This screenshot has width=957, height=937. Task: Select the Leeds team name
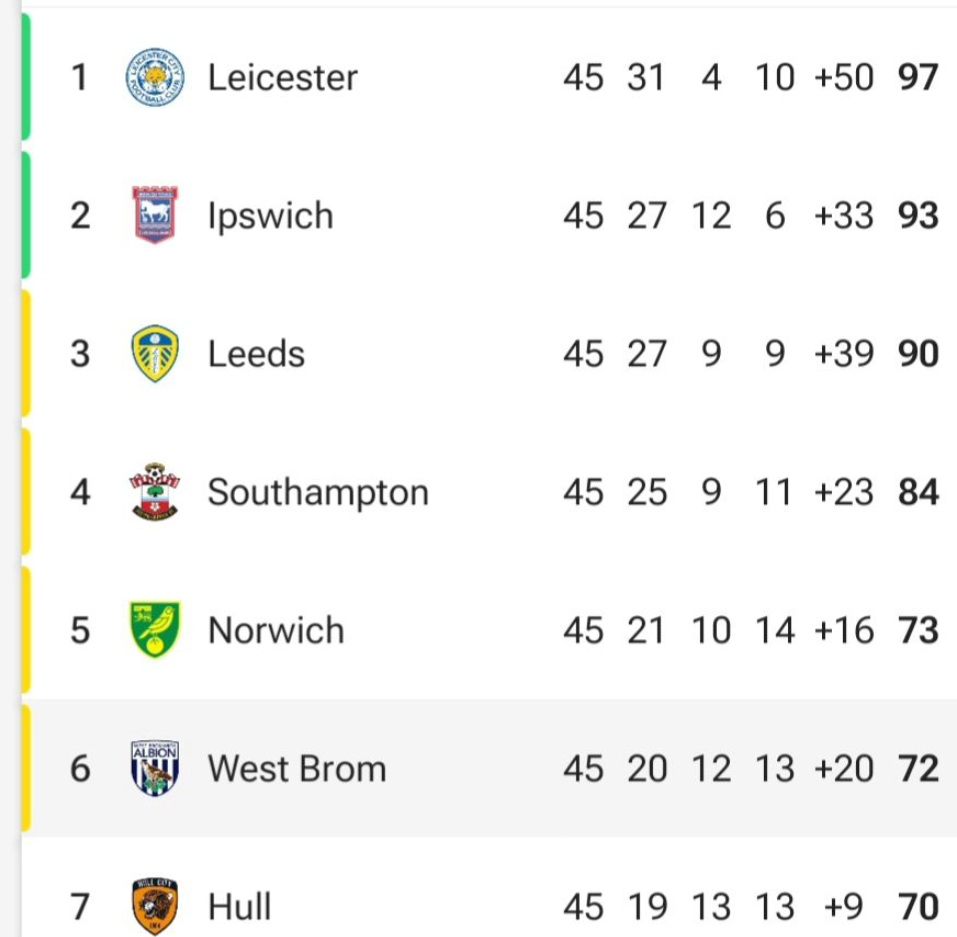click(256, 354)
